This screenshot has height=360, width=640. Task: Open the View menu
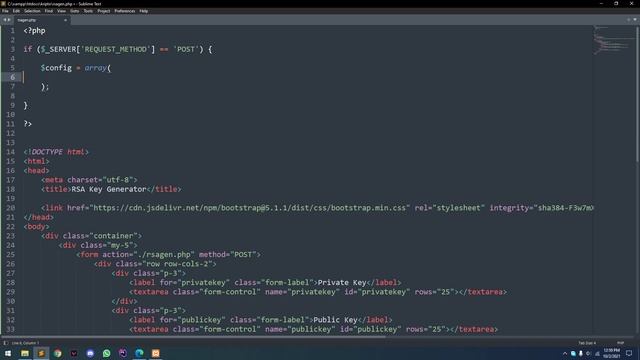pos(61,11)
